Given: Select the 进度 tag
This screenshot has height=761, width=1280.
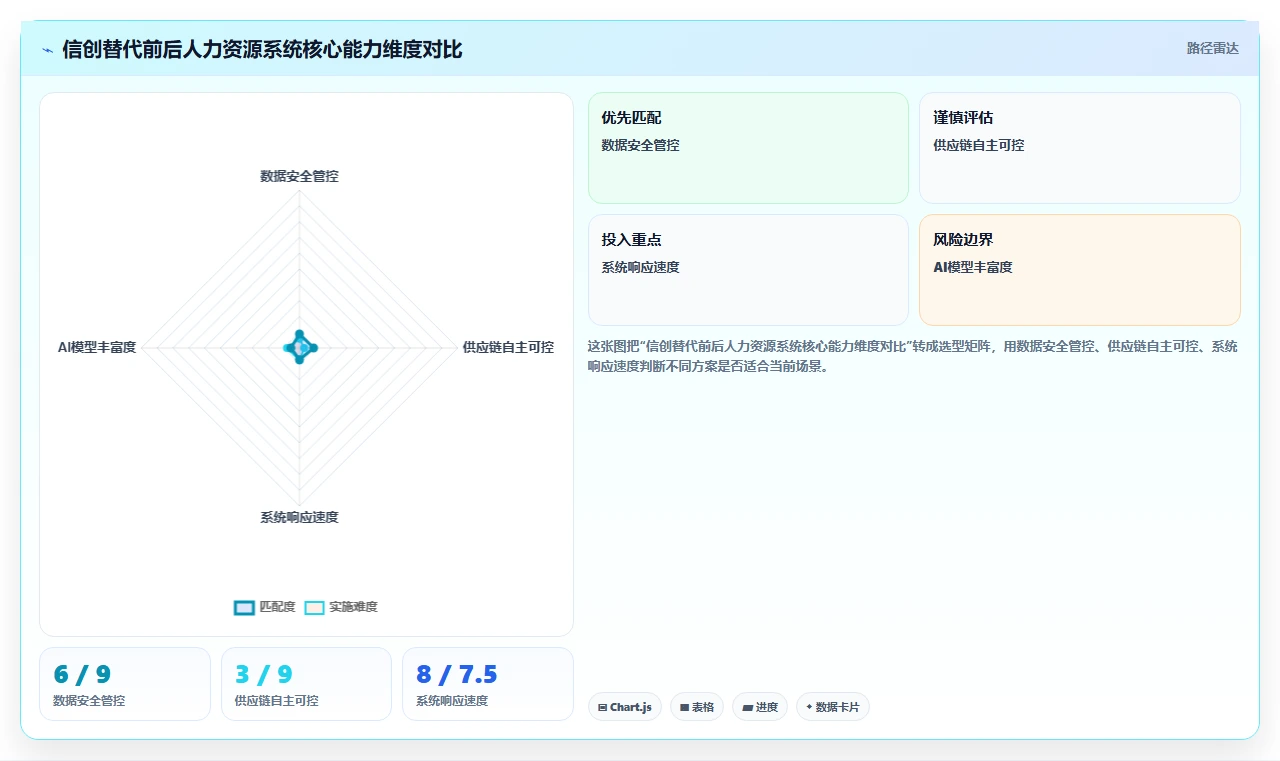Looking at the screenshot, I should [x=760, y=707].
